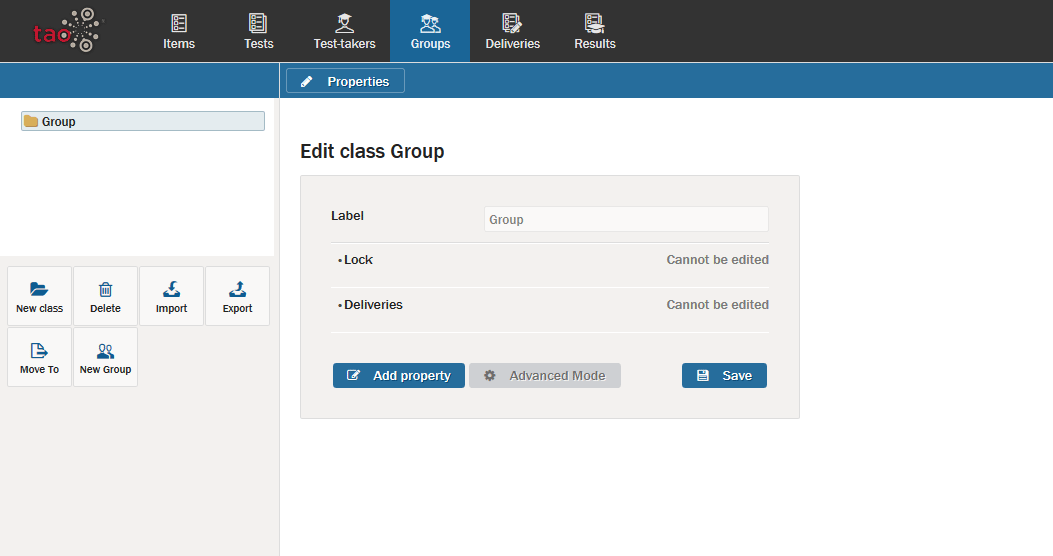This screenshot has height=556, width=1053.
Task: Click the Properties tab
Action: click(x=345, y=81)
